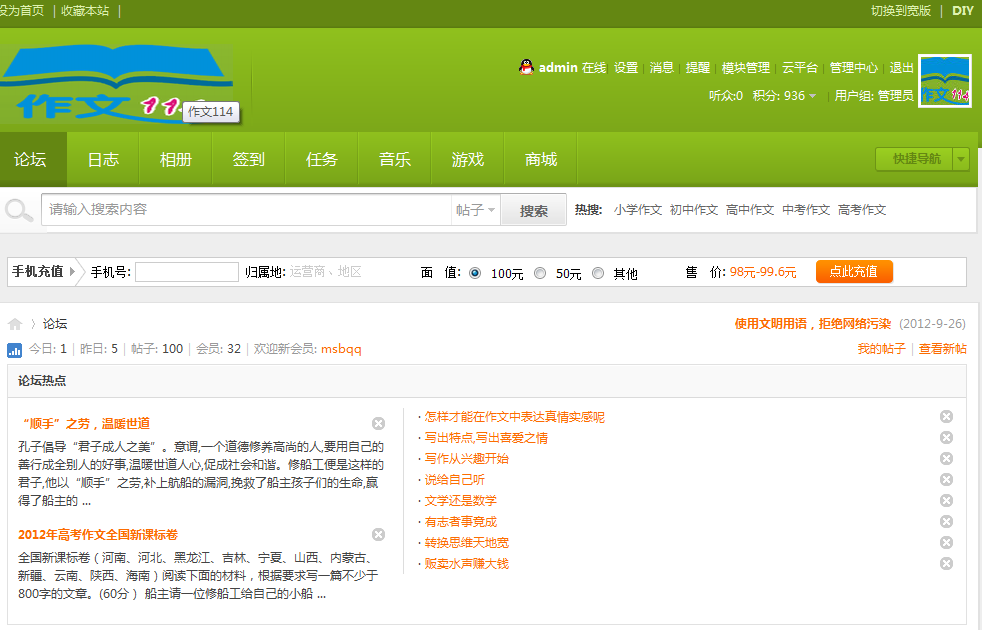Open the announcement 使用文明用语，拒绝网络污染
This screenshot has width=982, height=630.
[x=813, y=324]
